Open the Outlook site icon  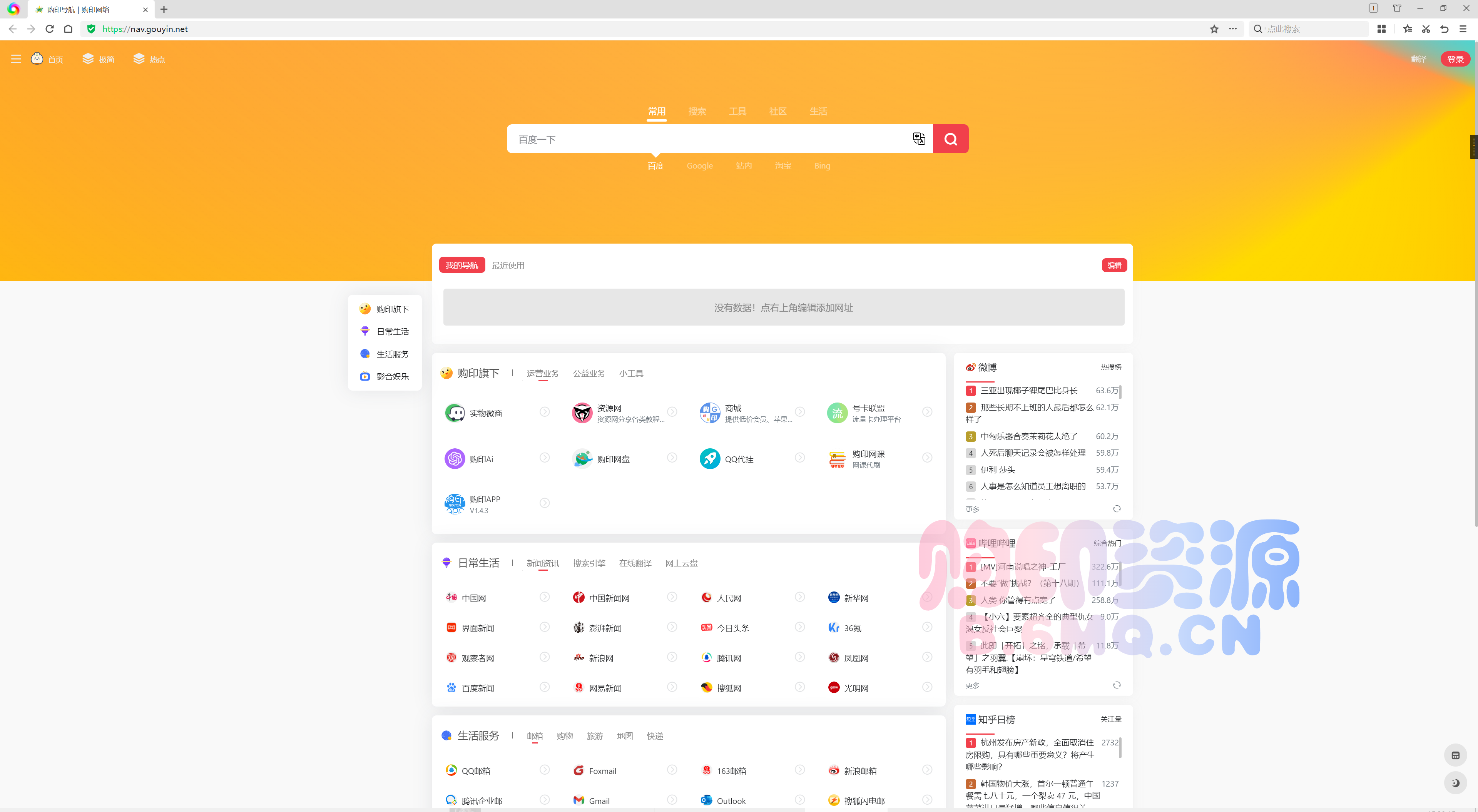point(706,800)
